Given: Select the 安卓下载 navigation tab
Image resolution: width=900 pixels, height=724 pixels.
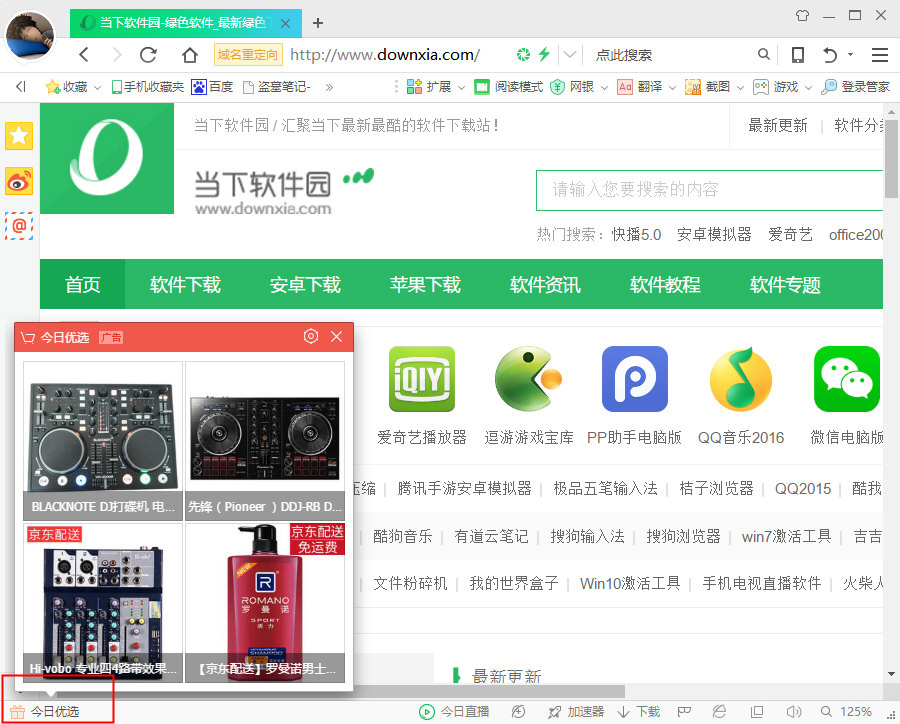Looking at the screenshot, I should point(305,284).
